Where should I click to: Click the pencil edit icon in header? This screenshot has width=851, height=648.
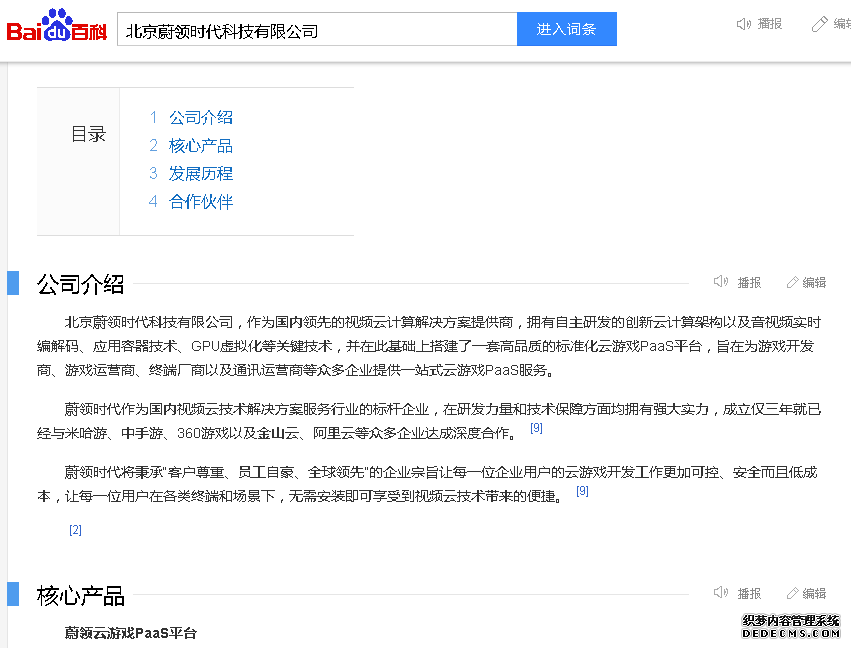pos(819,24)
